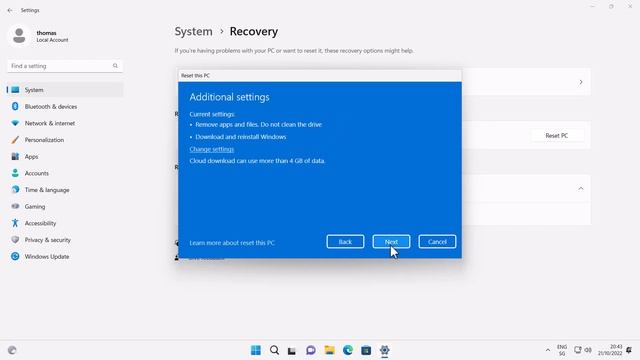This screenshot has height=360, width=640.
Task: Open Accounts settings
Action: (x=64, y=173)
